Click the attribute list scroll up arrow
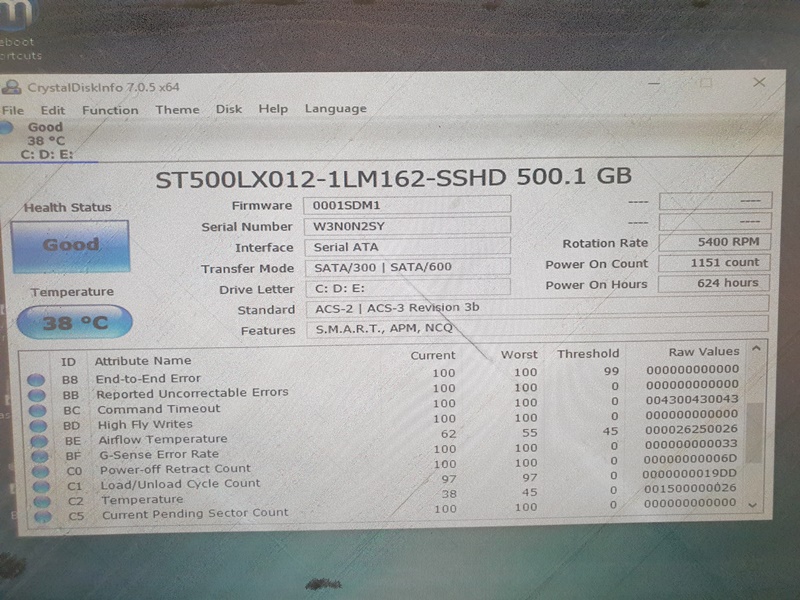Viewport: 800px width, 600px height. (756, 348)
